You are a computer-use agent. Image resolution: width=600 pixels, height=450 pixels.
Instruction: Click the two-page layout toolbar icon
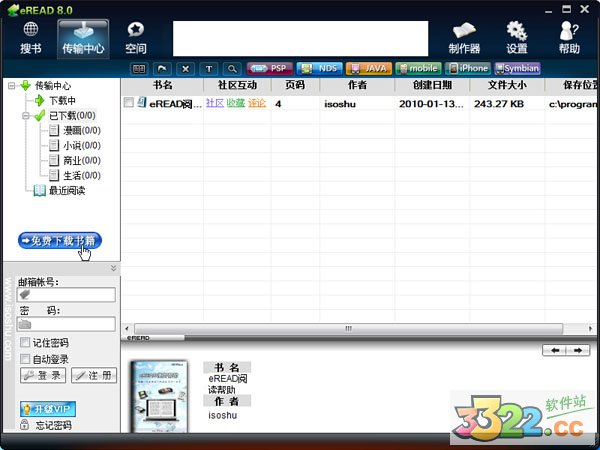139,69
